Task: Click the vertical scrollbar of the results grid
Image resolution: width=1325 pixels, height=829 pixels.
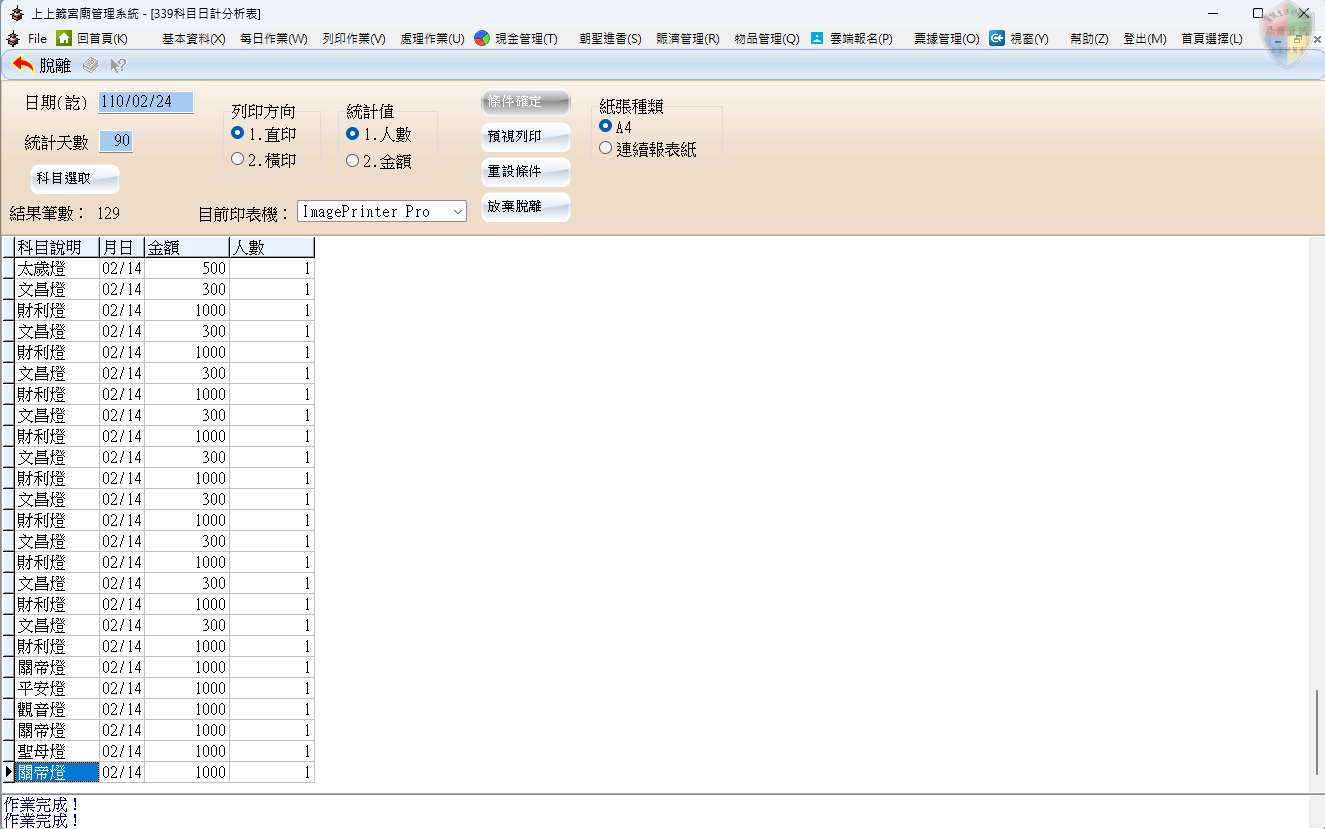Action: [1316, 730]
